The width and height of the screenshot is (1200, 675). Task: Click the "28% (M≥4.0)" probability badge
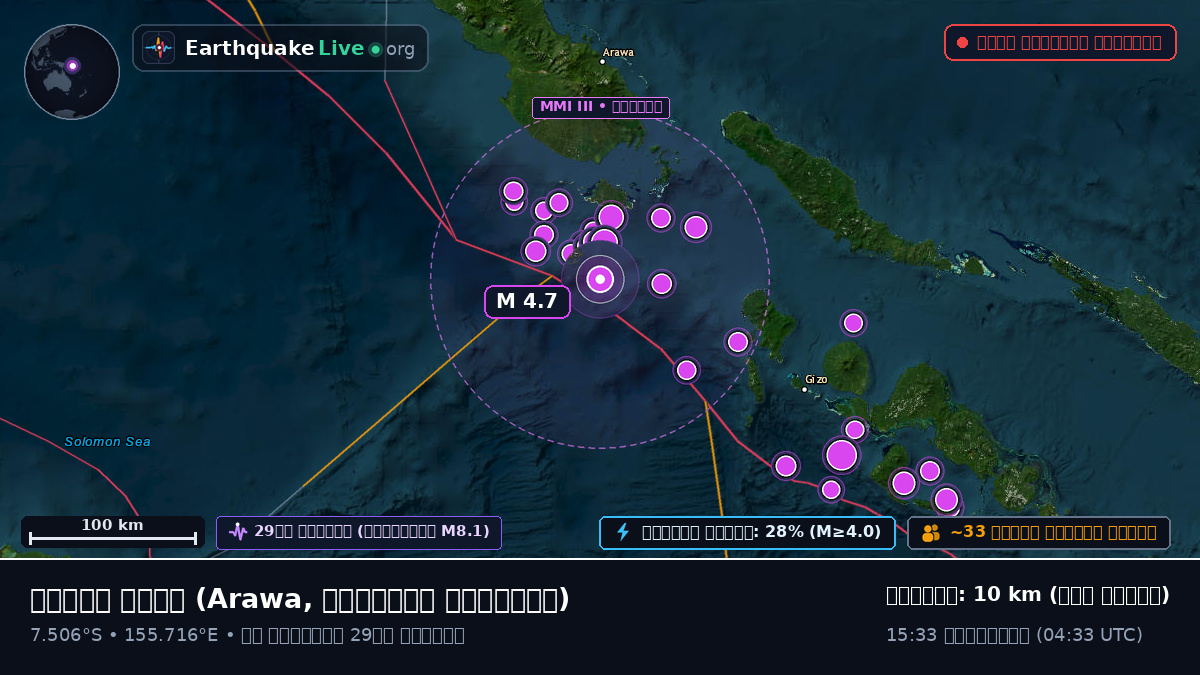click(747, 532)
